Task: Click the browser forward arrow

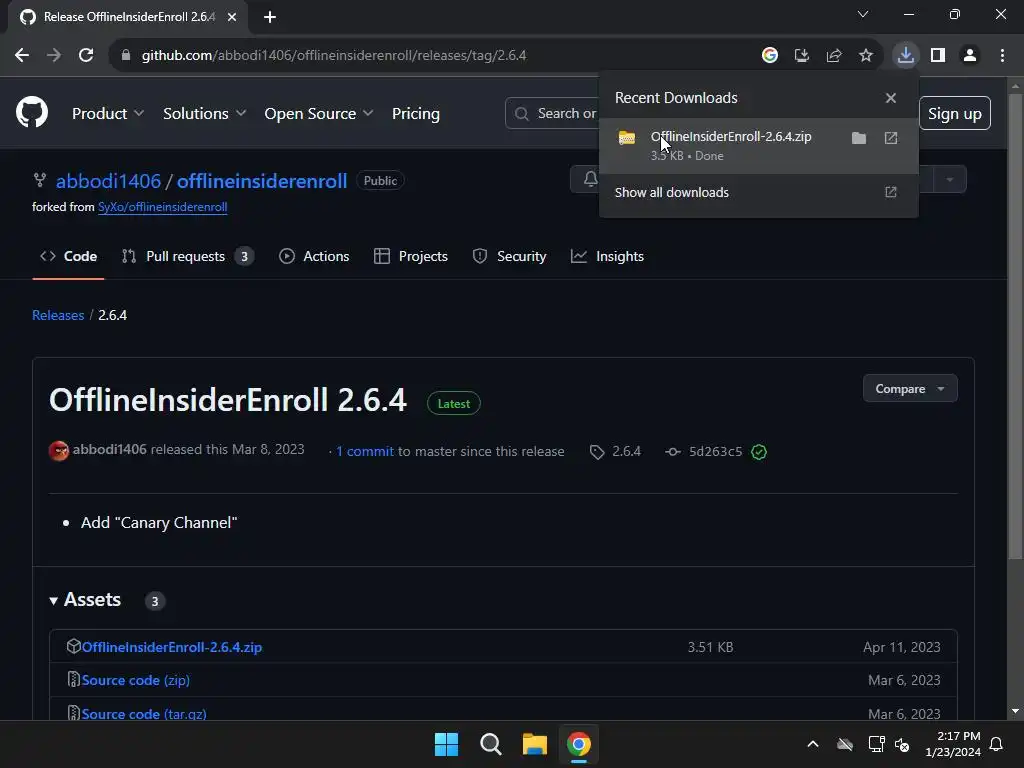Action: click(x=54, y=56)
